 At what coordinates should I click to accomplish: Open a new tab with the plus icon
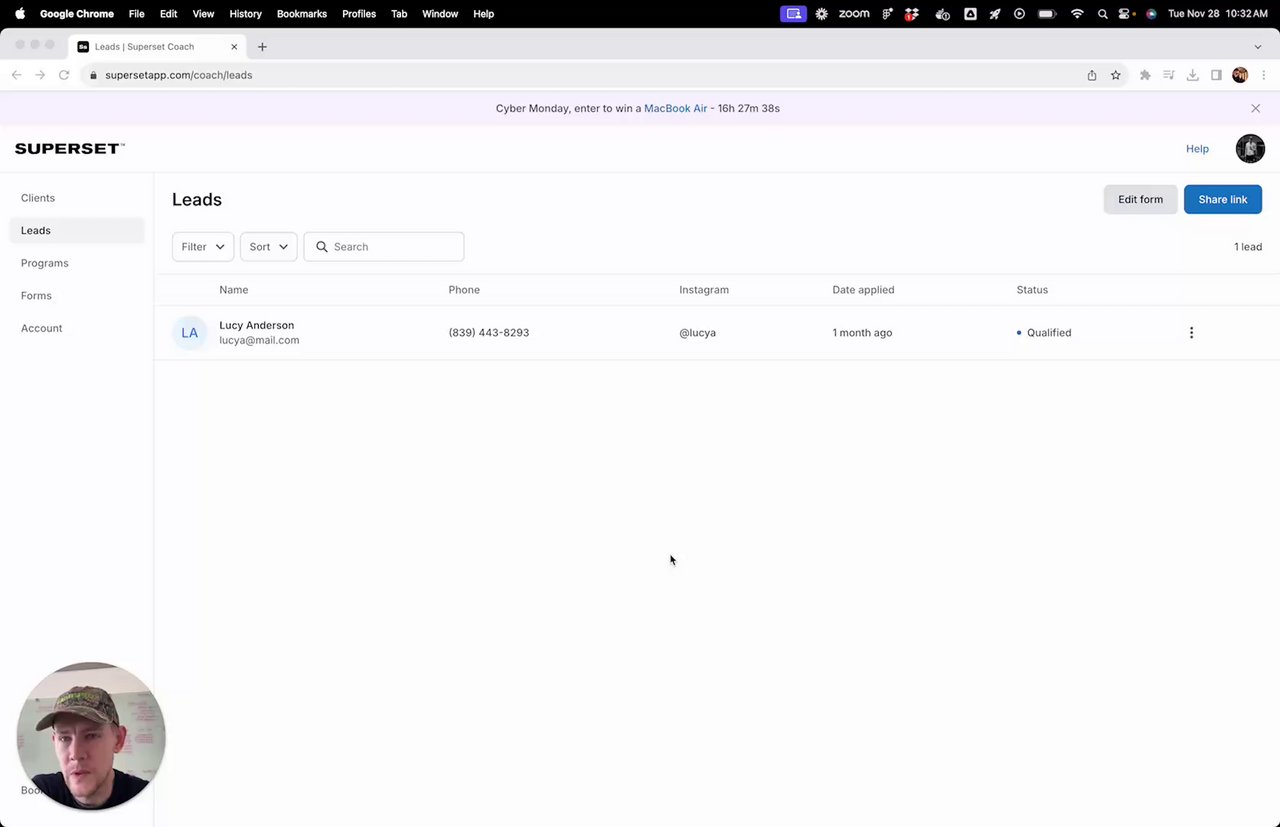pos(262,47)
